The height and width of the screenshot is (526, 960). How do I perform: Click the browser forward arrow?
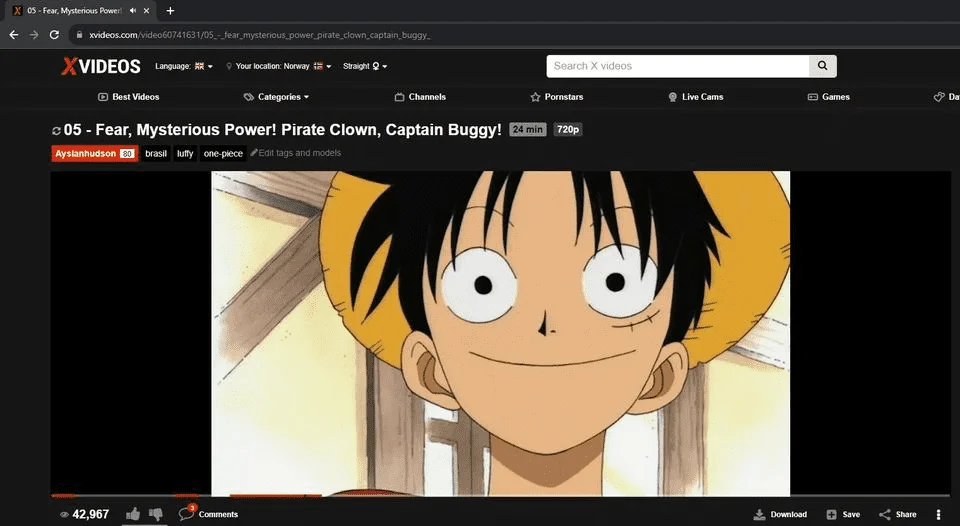(34, 35)
